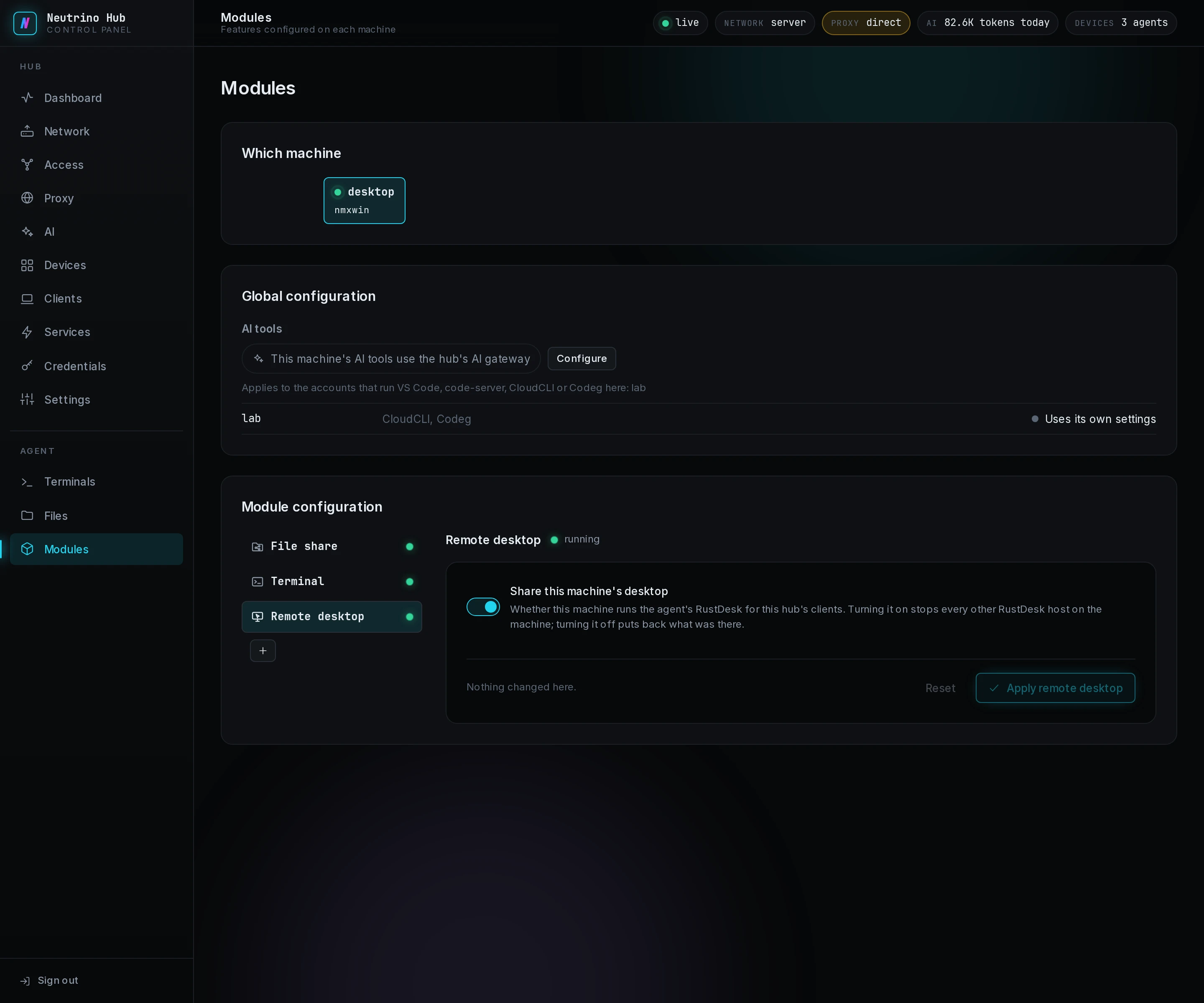Click the live status pill
Viewport: 1204px width, 1003px height.
(x=680, y=23)
